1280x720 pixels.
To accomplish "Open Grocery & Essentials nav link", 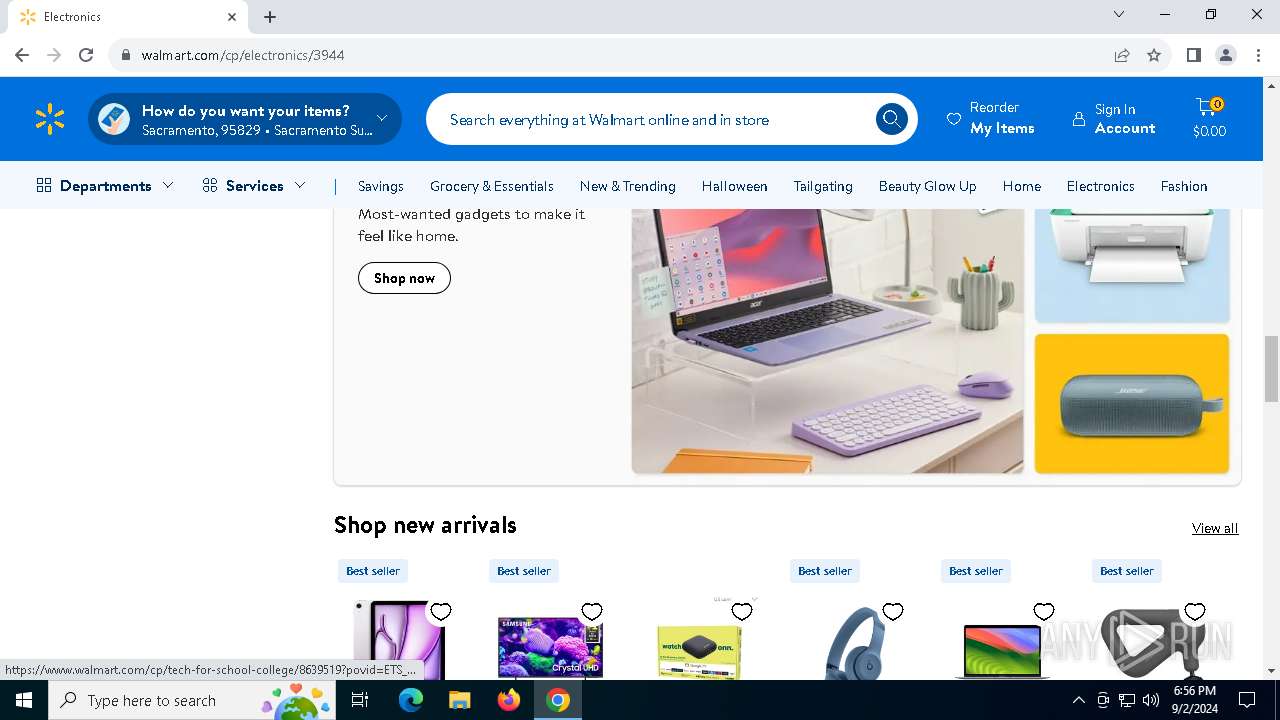I will (492, 186).
